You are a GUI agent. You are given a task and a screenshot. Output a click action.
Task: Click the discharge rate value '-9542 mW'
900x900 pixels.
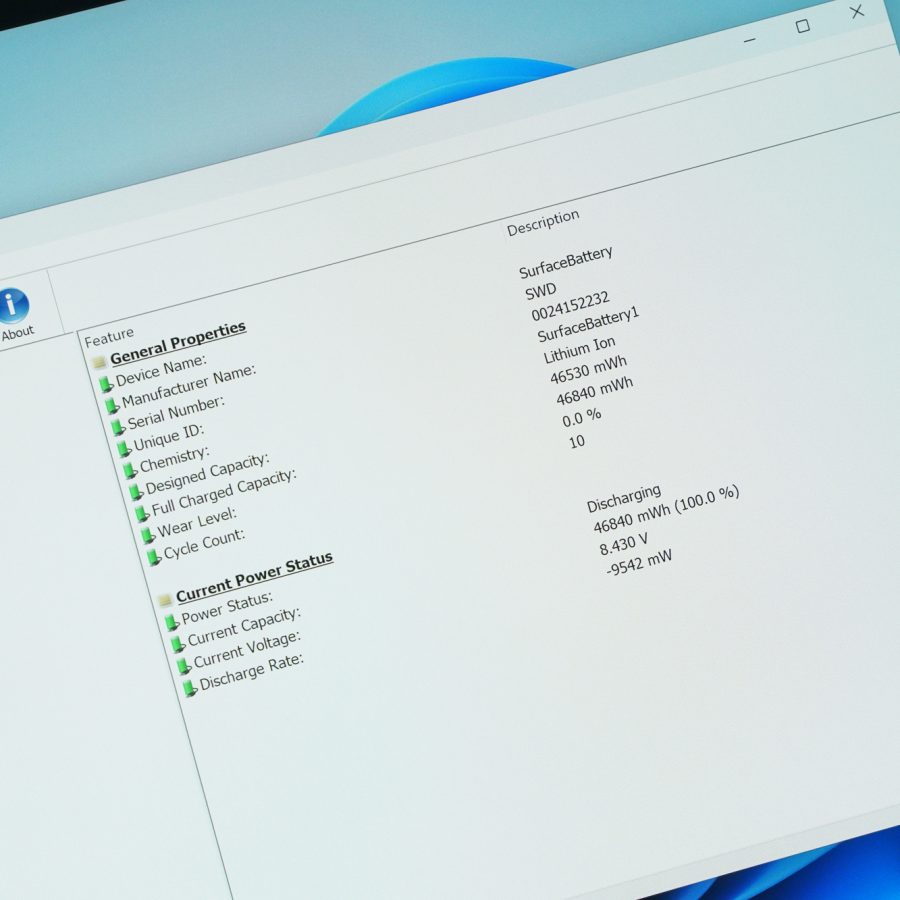pos(639,562)
